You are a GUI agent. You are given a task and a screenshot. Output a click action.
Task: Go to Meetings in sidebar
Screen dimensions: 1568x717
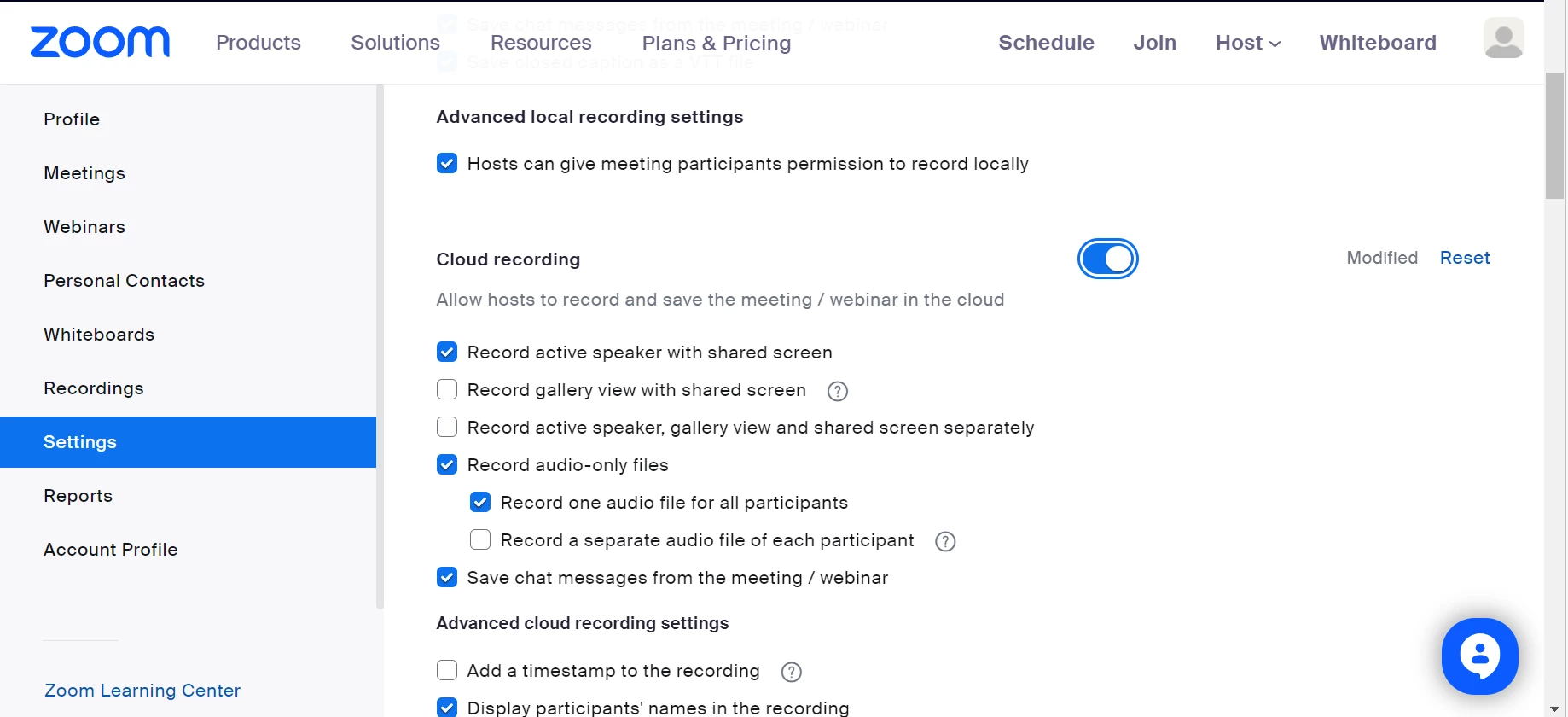[x=188, y=173]
